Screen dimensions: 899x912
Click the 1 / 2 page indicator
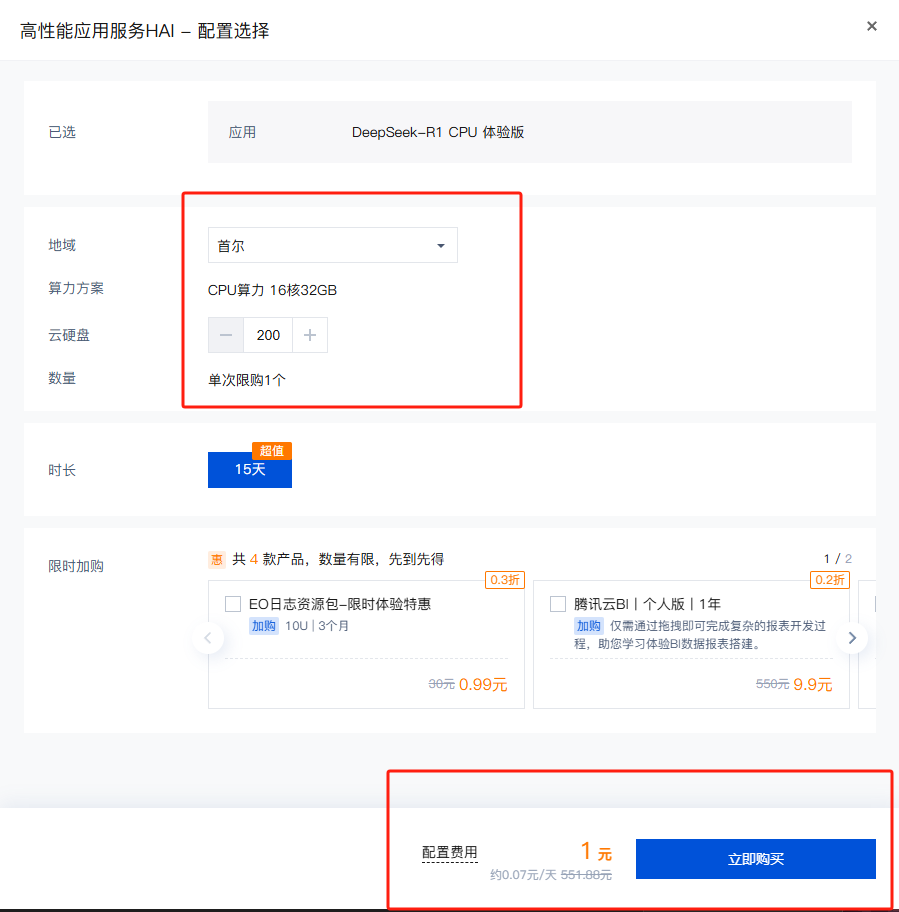click(837, 559)
